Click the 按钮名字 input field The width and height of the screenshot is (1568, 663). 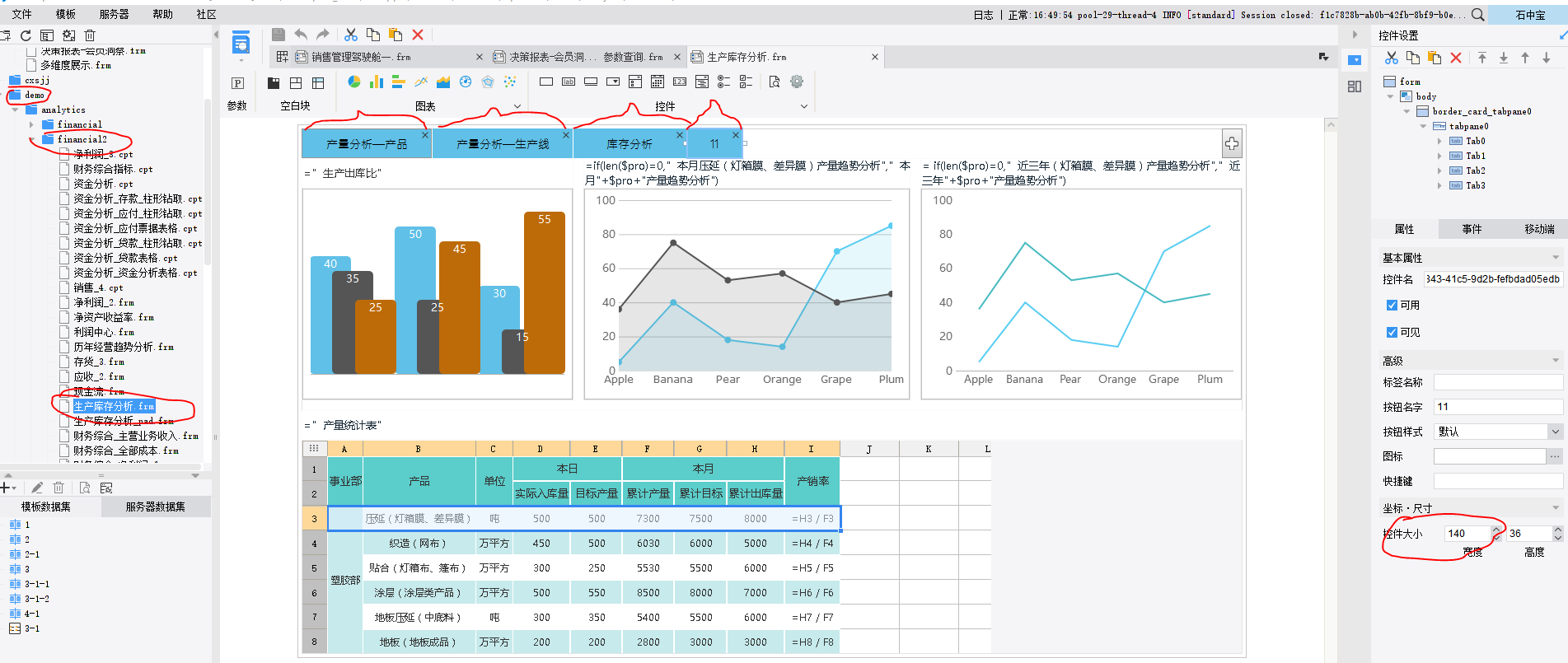click(x=1498, y=406)
